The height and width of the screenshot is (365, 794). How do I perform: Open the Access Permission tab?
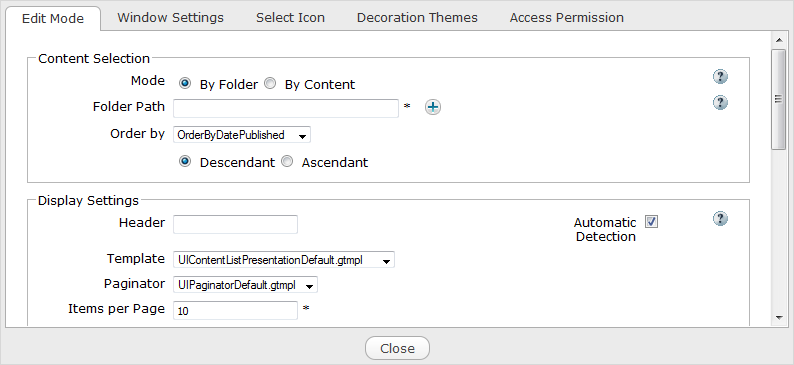click(x=567, y=18)
